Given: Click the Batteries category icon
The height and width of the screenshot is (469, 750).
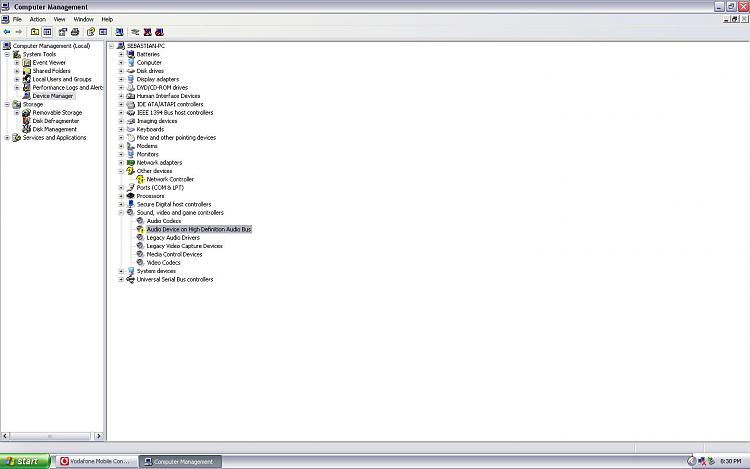Looking at the screenshot, I should [131, 54].
